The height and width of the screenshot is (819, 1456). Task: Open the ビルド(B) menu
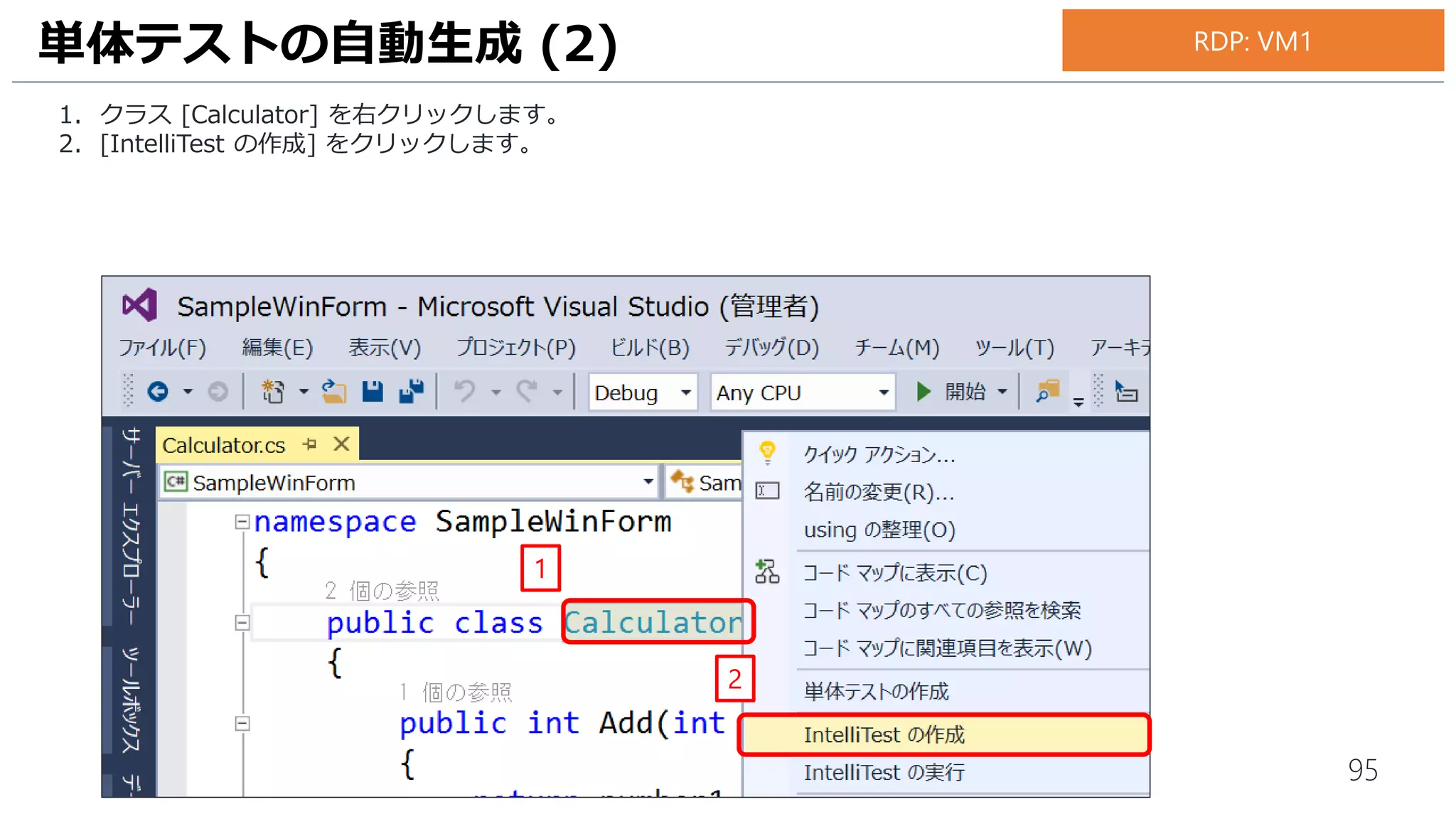coord(650,348)
